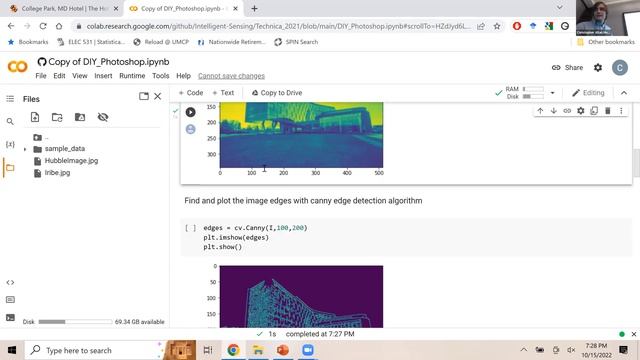Open more cell actions menu

621,111
